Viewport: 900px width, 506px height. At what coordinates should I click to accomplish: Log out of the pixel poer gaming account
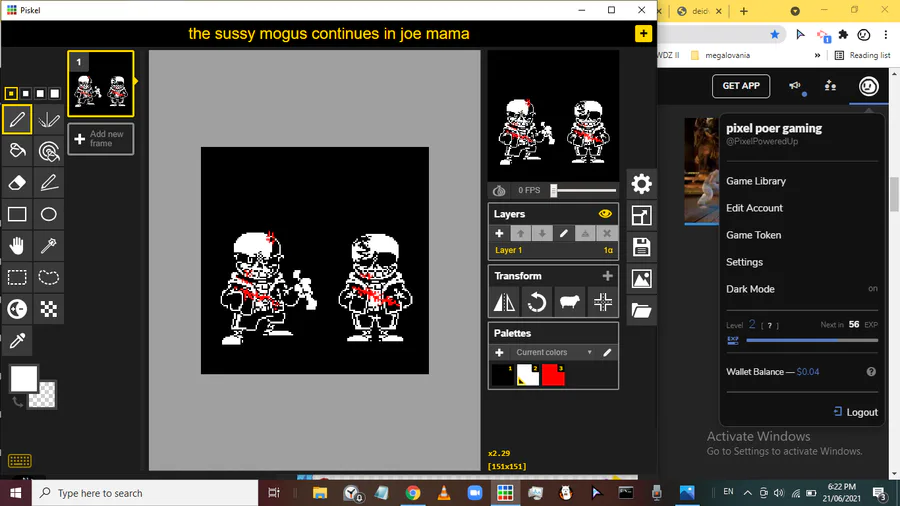tap(855, 412)
